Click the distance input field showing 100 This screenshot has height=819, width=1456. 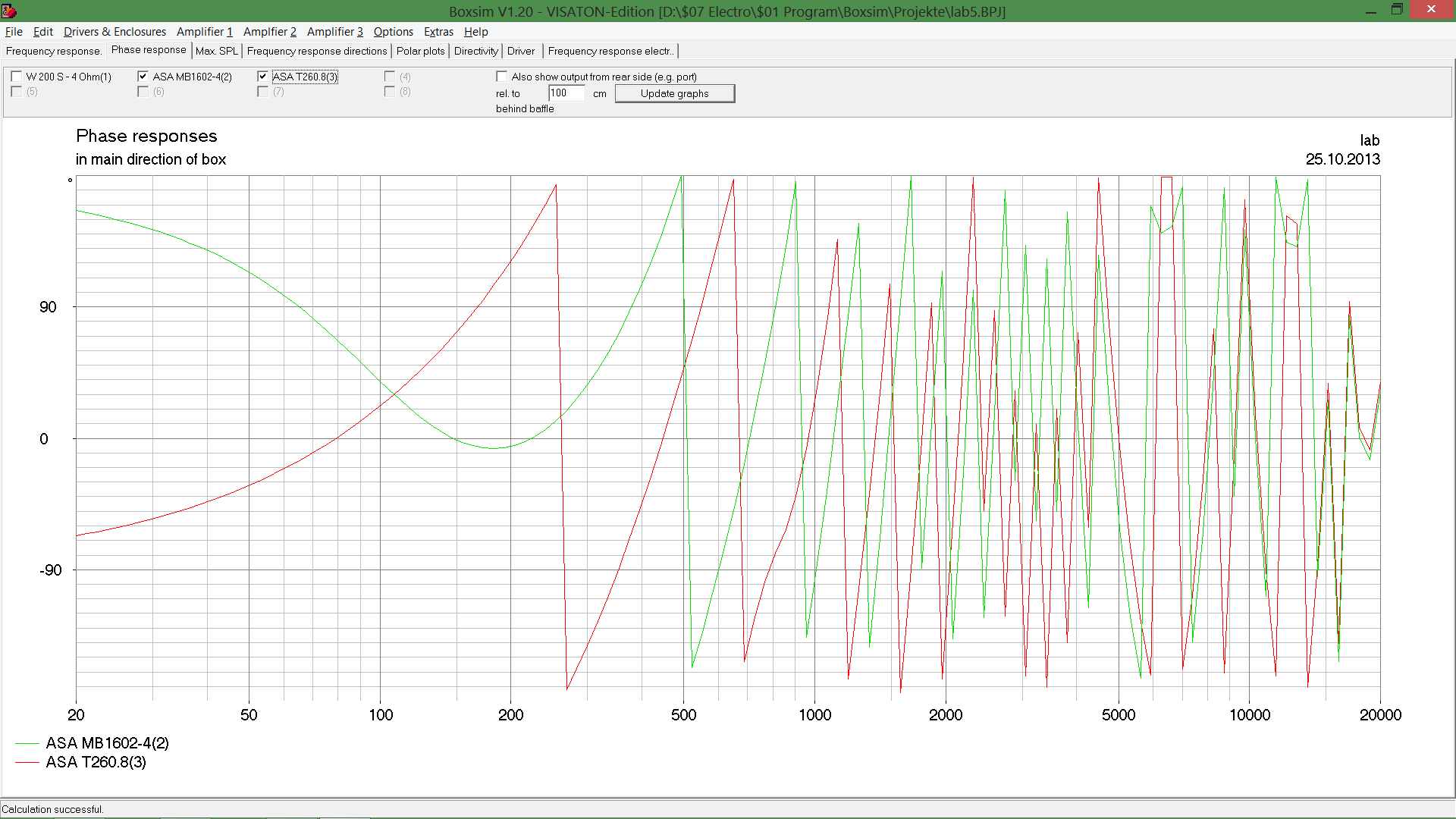566,93
